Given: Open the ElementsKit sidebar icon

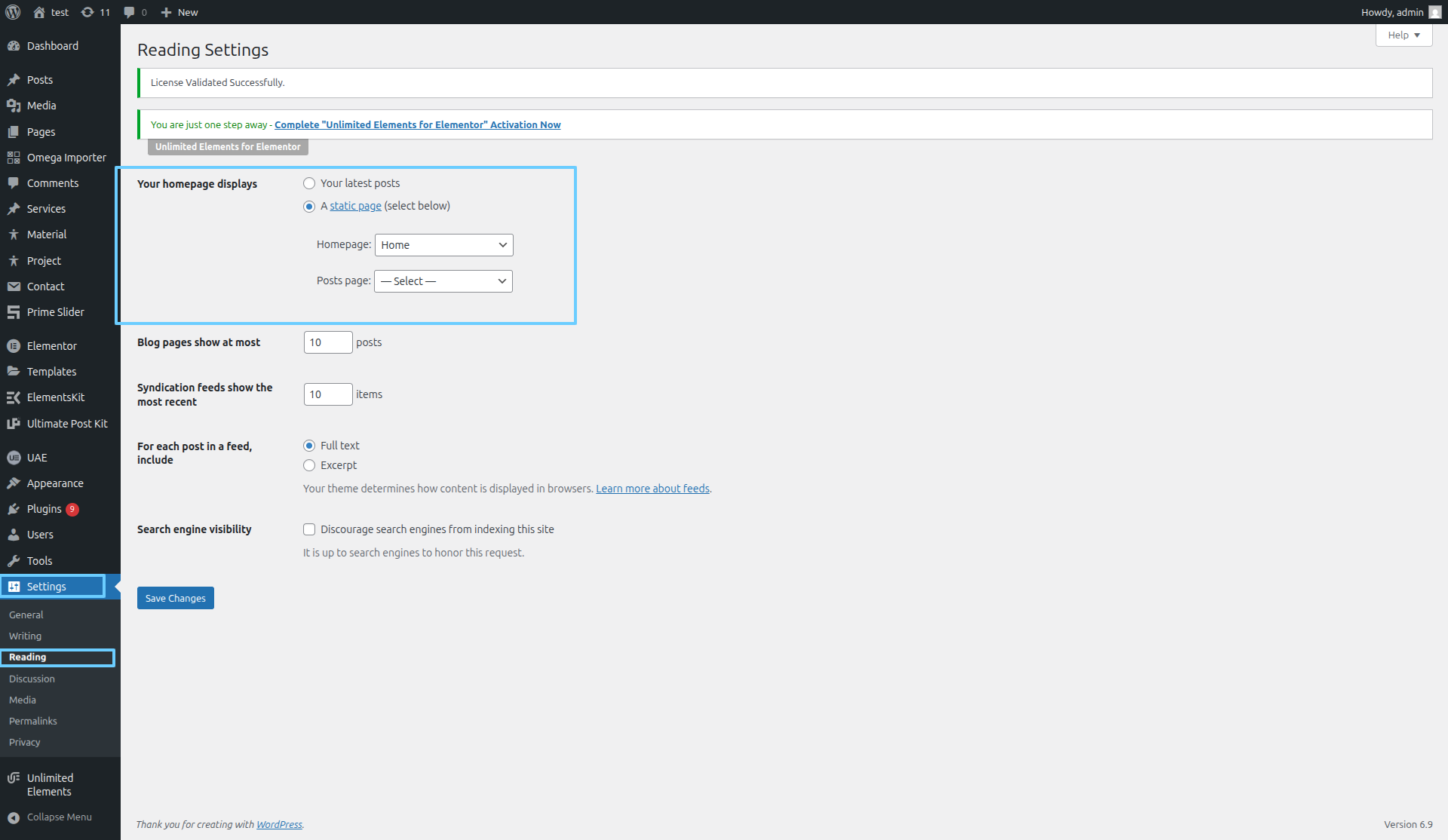Looking at the screenshot, I should (14, 397).
